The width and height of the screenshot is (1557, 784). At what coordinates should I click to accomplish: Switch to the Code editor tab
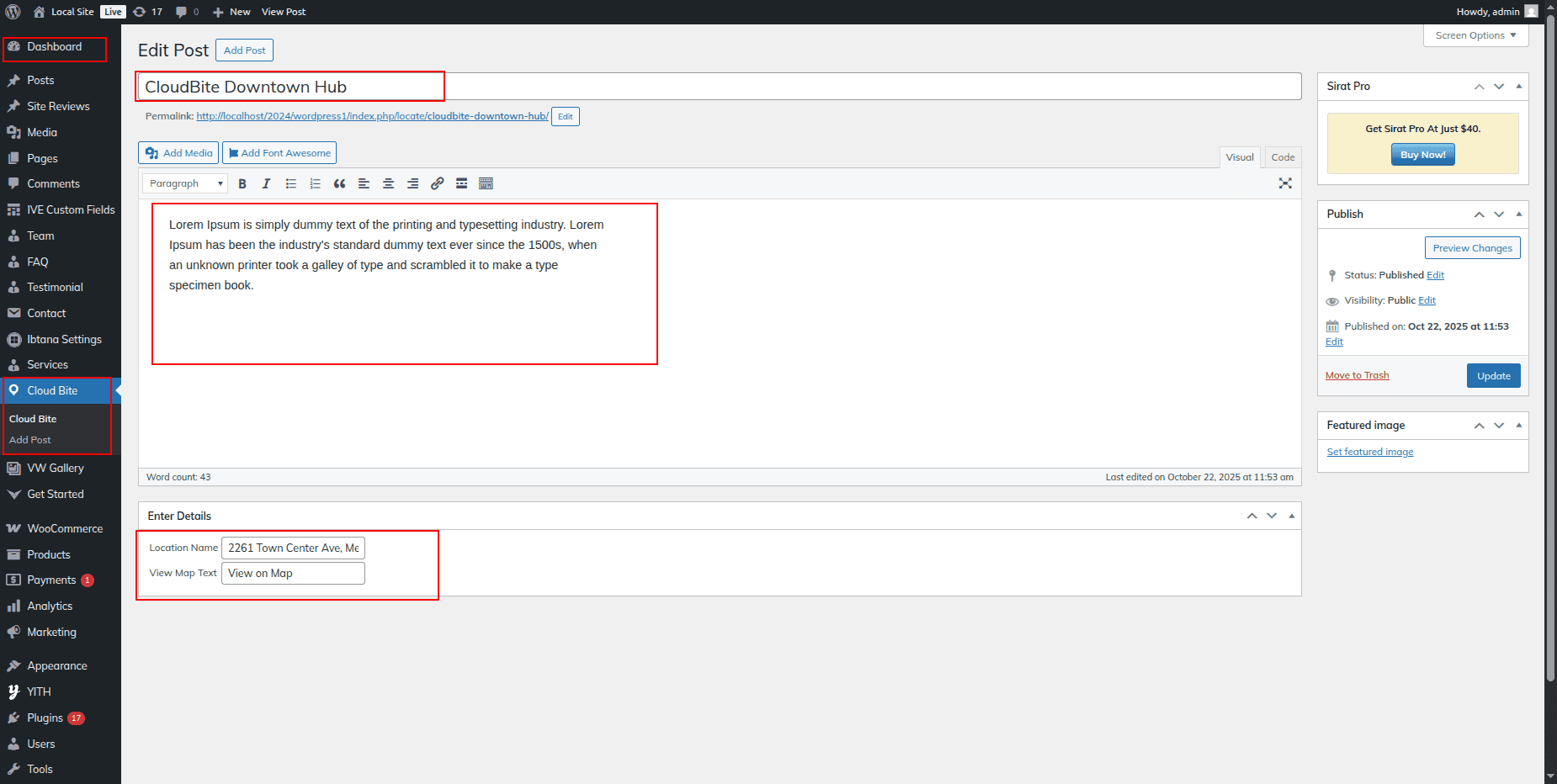pos(1283,157)
